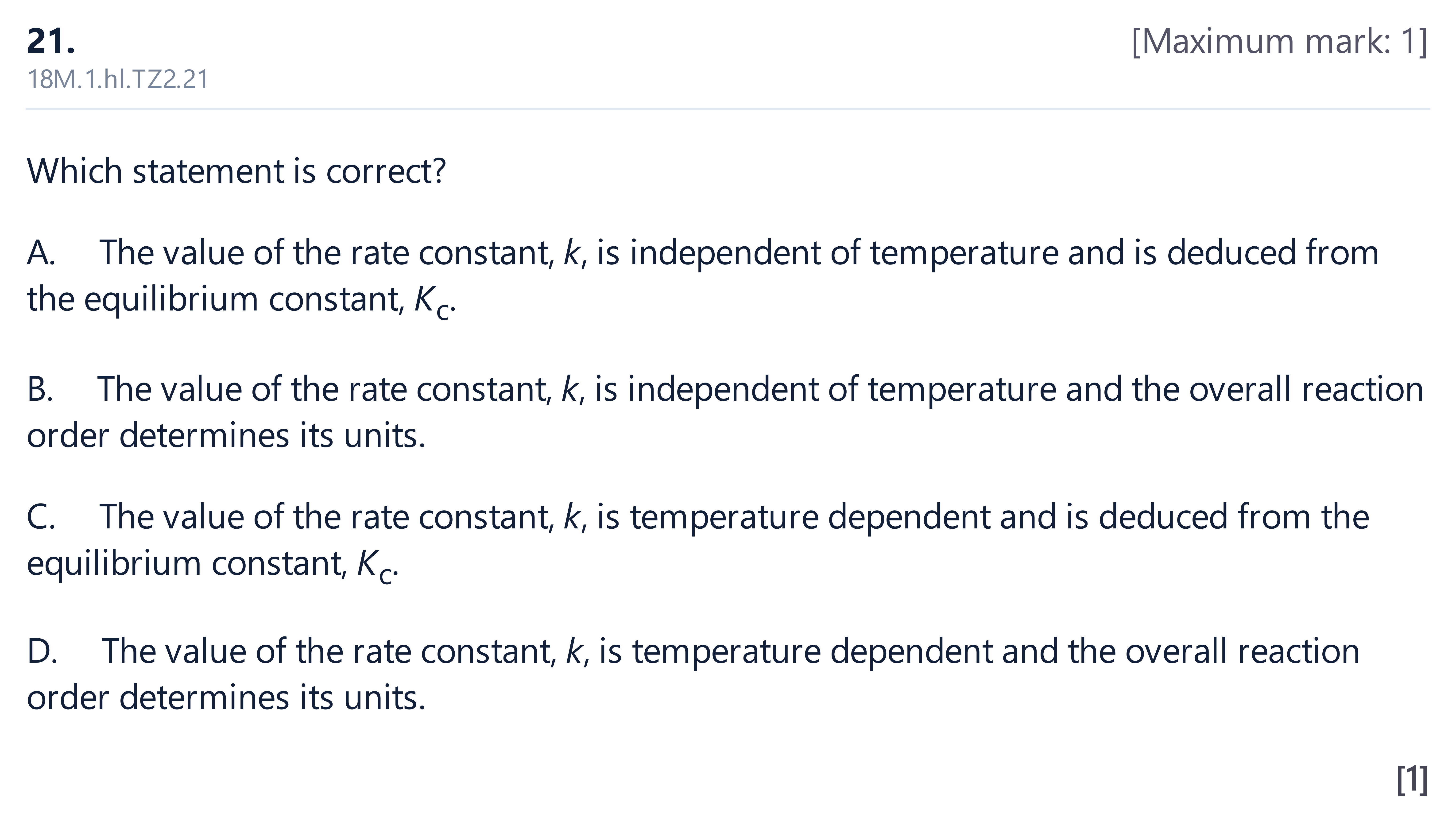Image resolution: width=1456 pixels, height=822 pixels.
Task: Click the Maximum mark: 1 label
Action: 1280,41
